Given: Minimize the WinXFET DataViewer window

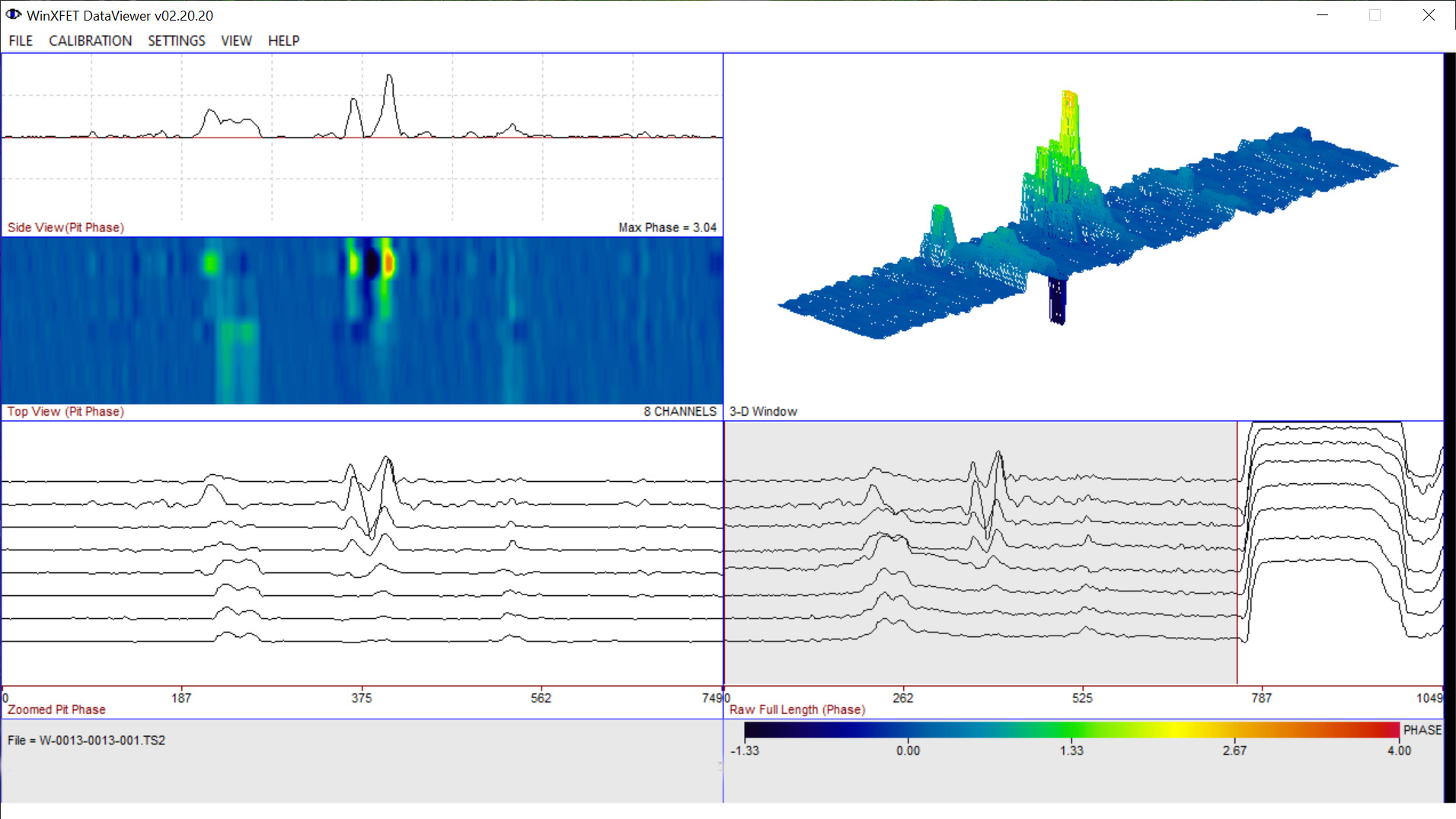Looking at the screenshot, I should (1322, 15).
